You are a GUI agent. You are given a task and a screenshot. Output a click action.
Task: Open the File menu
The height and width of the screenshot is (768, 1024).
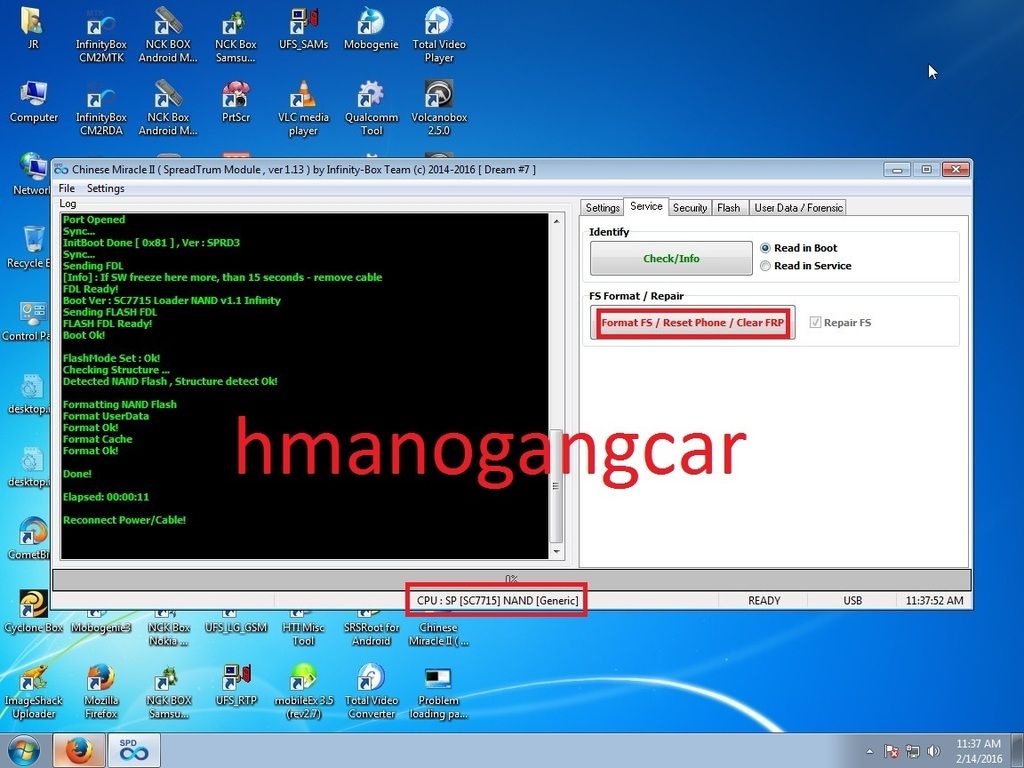point(66,188)
